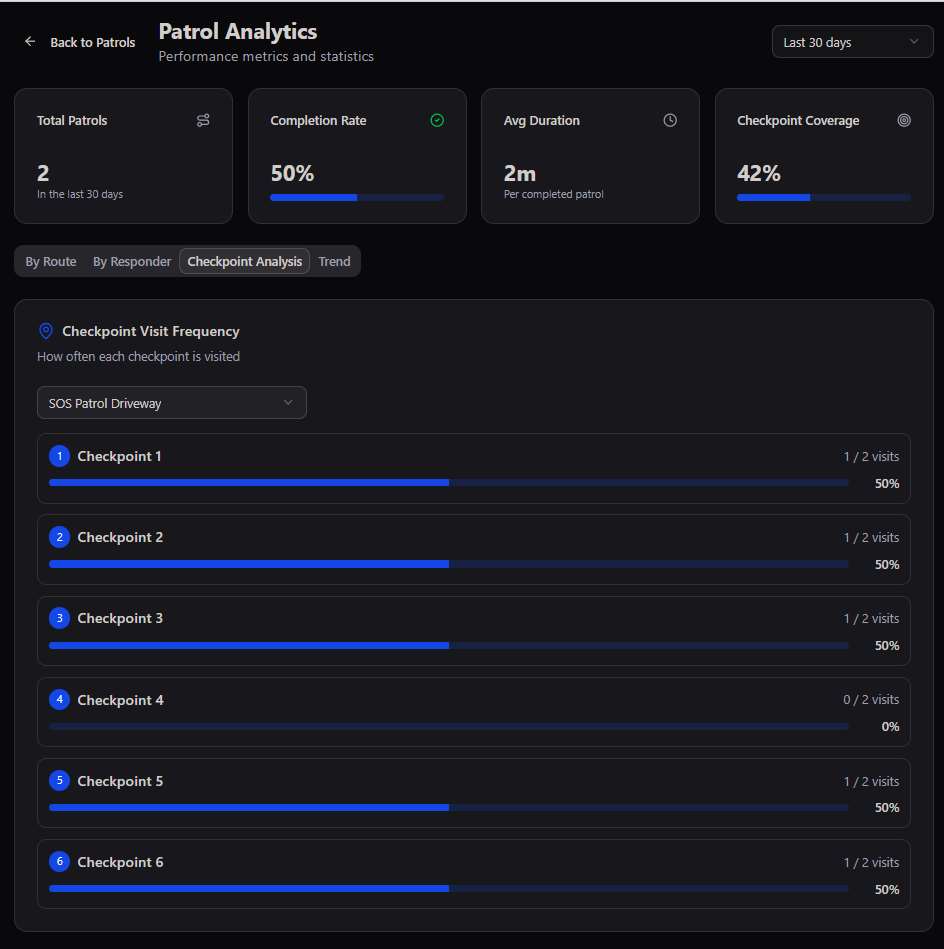Click the Checkpoint Visit Frequency title
Viewport: 944px width, 949px height.
click(x=151, y=331)
